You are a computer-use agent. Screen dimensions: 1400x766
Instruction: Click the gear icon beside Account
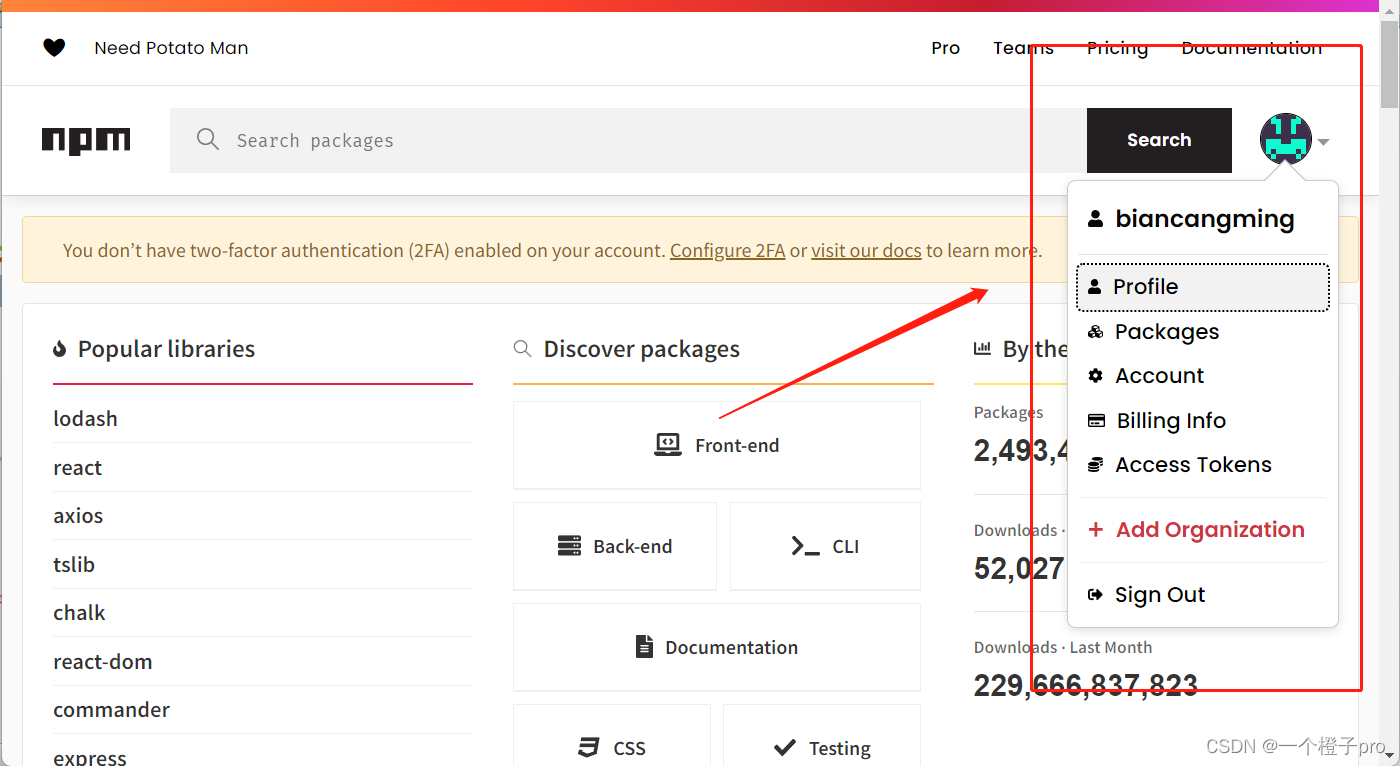point(1095,376)
